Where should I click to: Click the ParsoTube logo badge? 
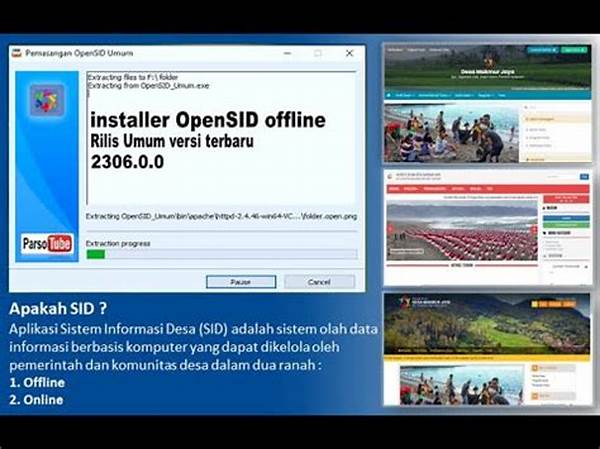(47, 244)
